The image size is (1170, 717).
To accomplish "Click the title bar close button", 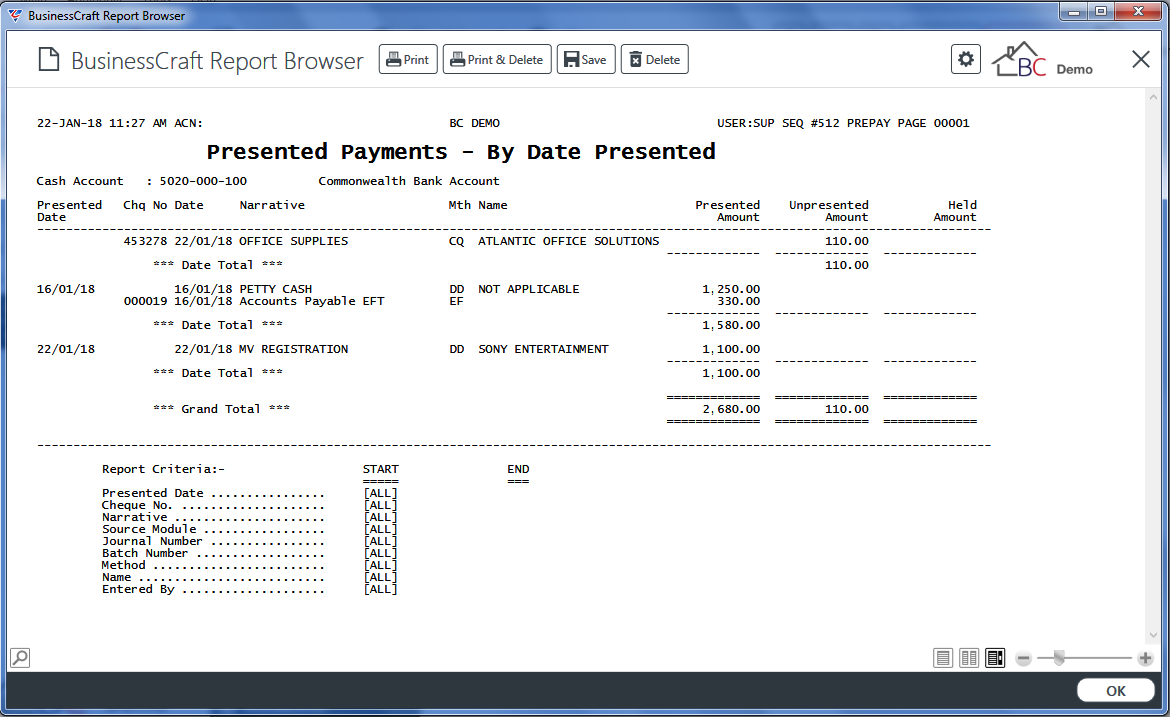I will (1139, 11).
